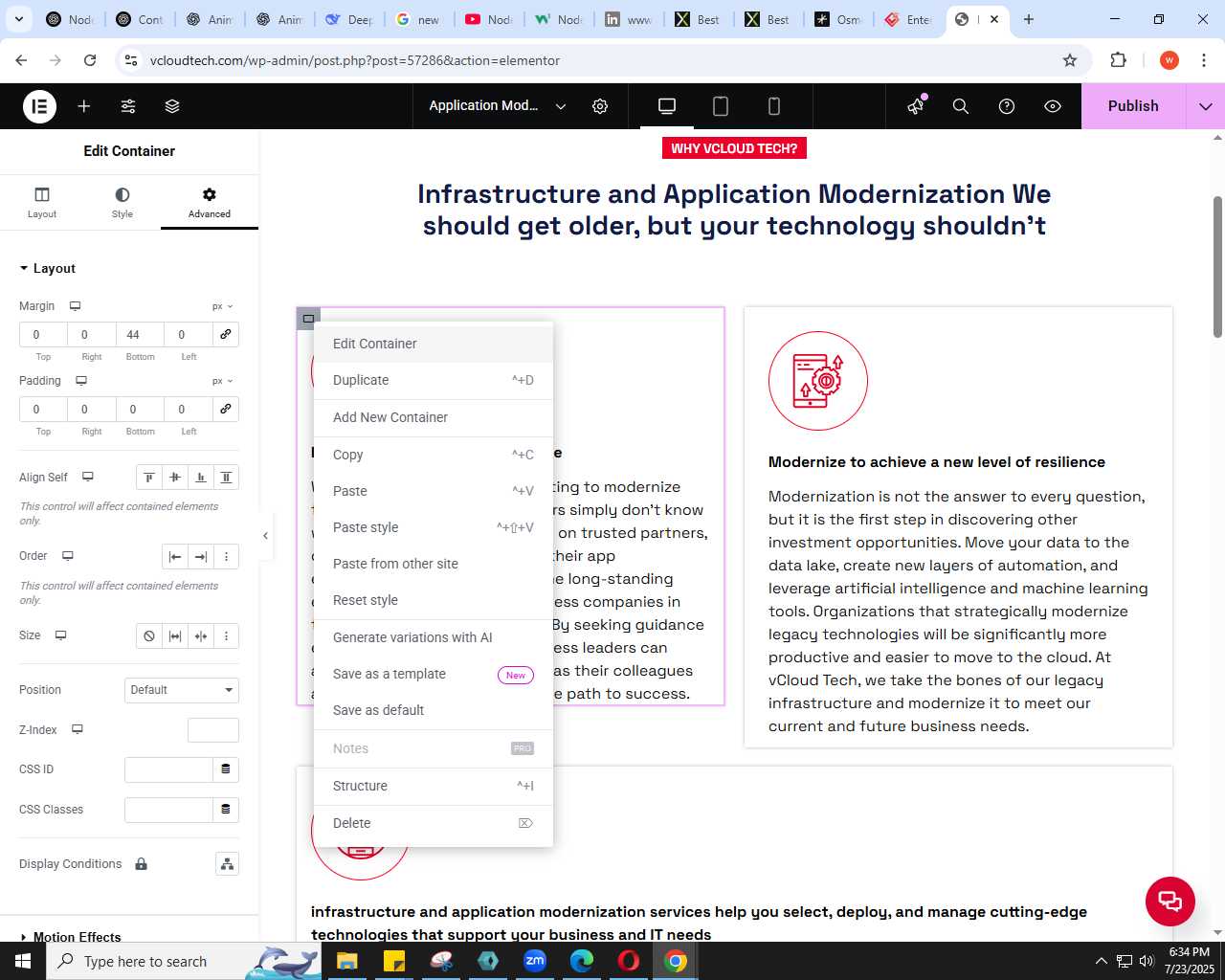Choose Delete from context menu

coord(434,823)
